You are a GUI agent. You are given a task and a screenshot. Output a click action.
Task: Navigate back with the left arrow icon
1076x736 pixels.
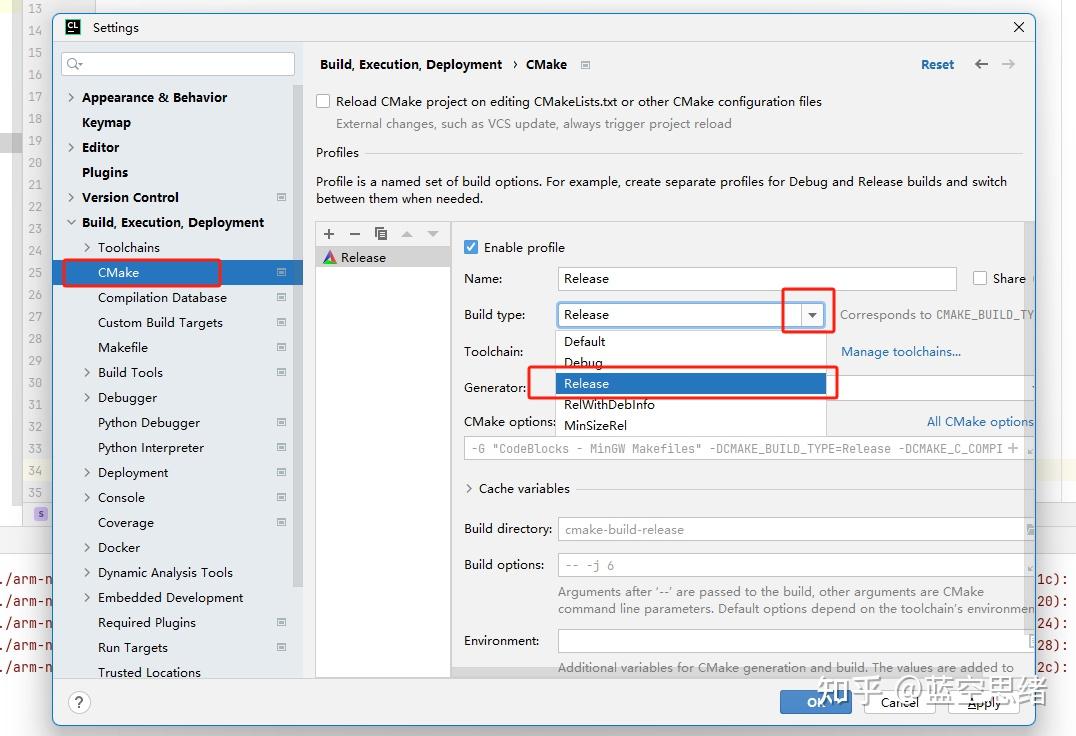point(981,64)
